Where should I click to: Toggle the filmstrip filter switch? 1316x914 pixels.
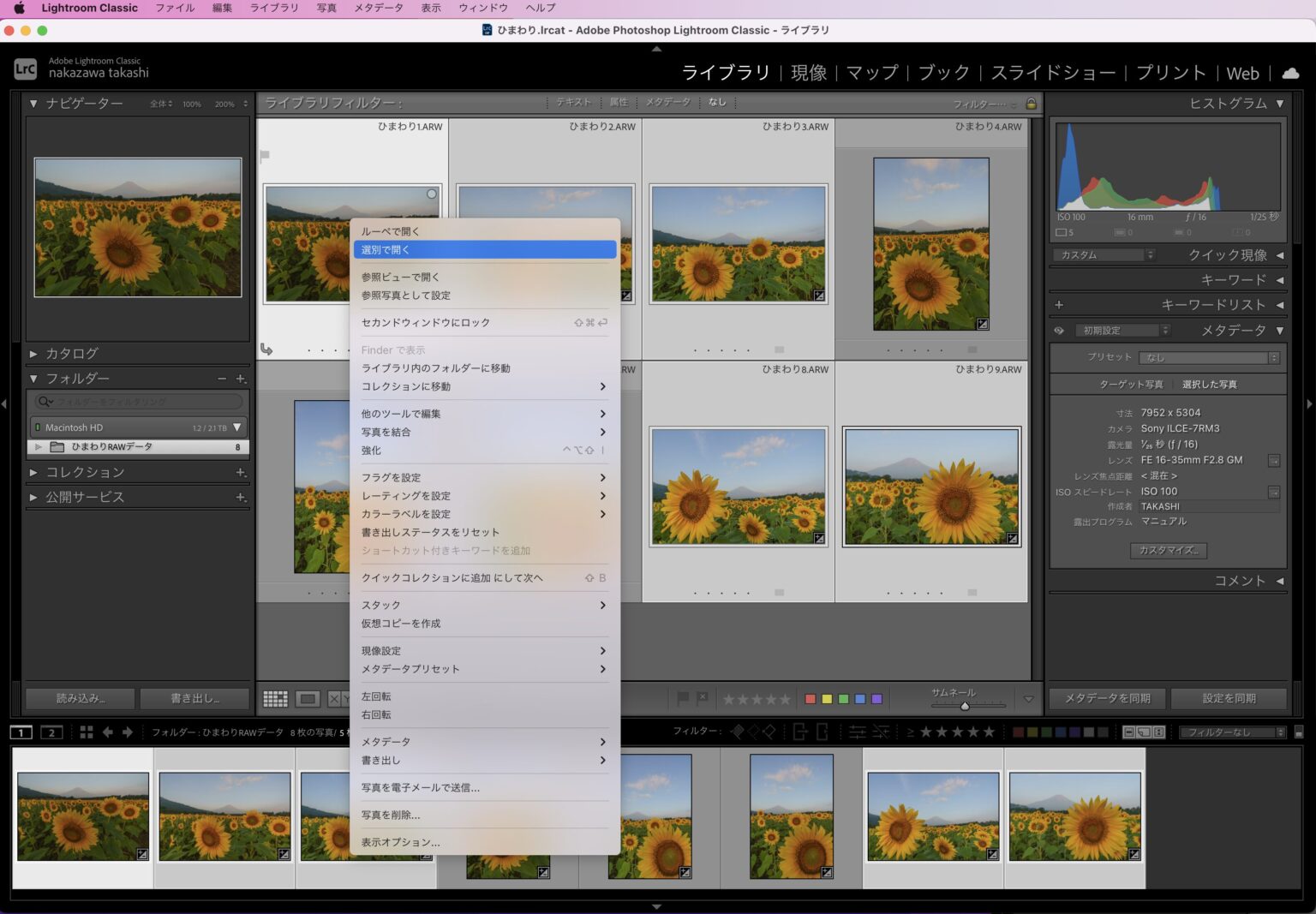click(1298, 732)
